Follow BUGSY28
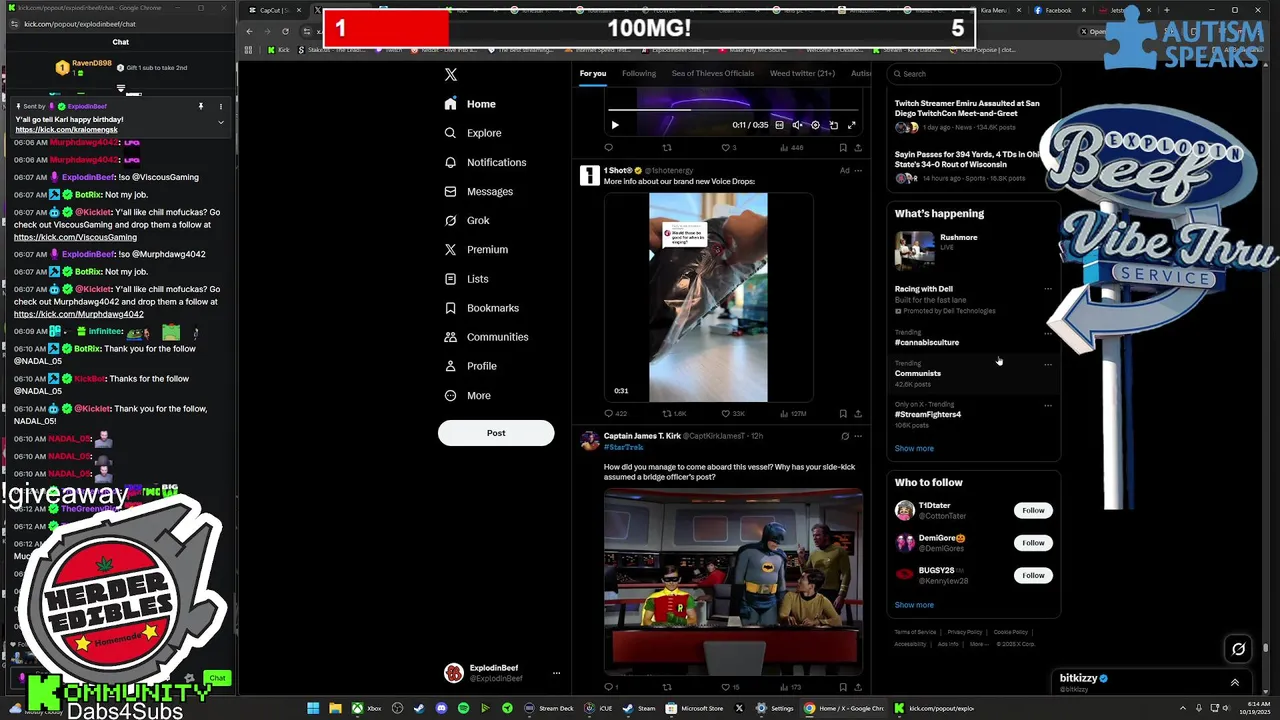Viewport: 1280px width, 720px height. [x=1033, y=575]
